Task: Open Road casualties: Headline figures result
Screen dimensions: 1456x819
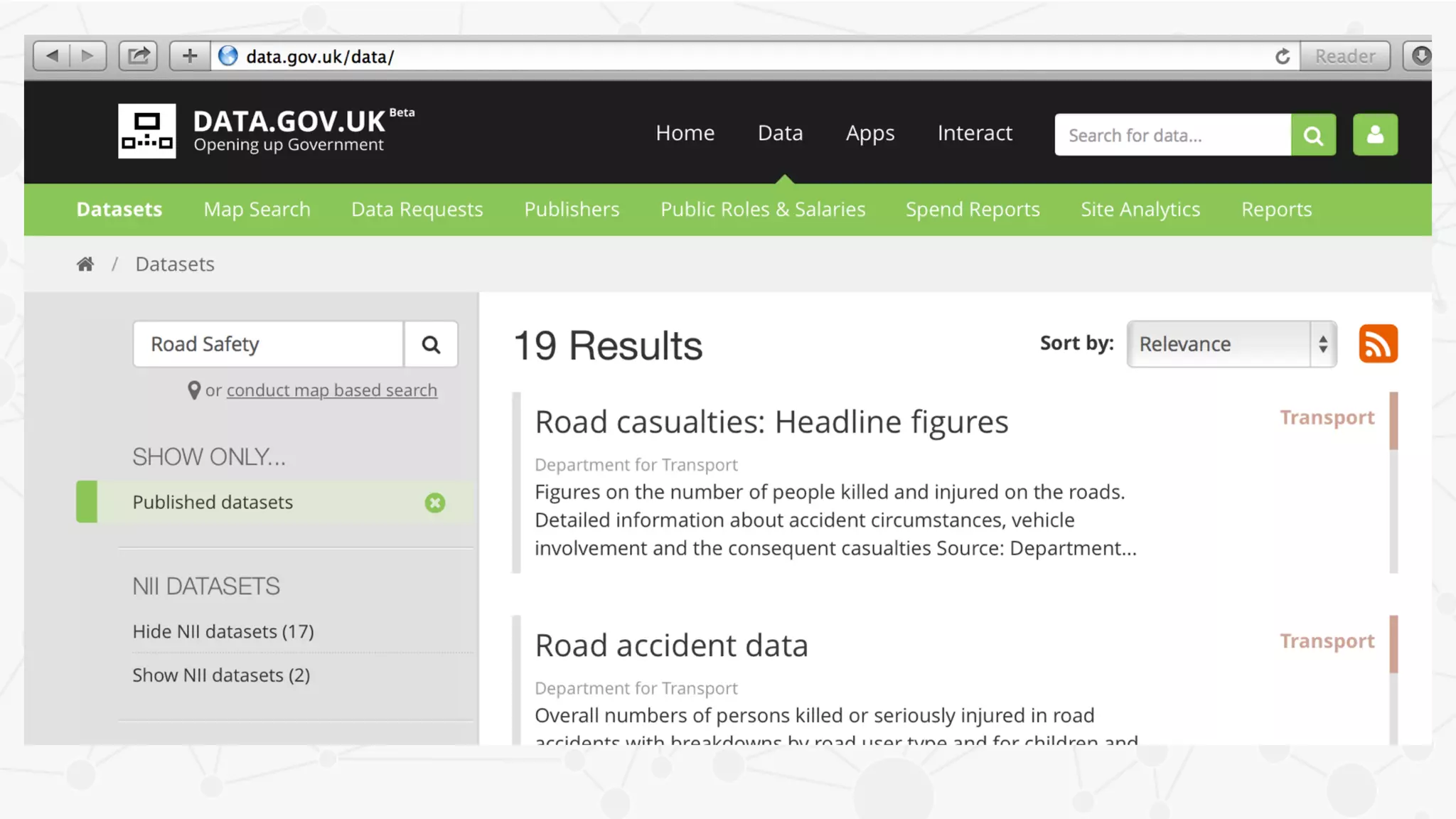Action: click(x=771, y=422)
